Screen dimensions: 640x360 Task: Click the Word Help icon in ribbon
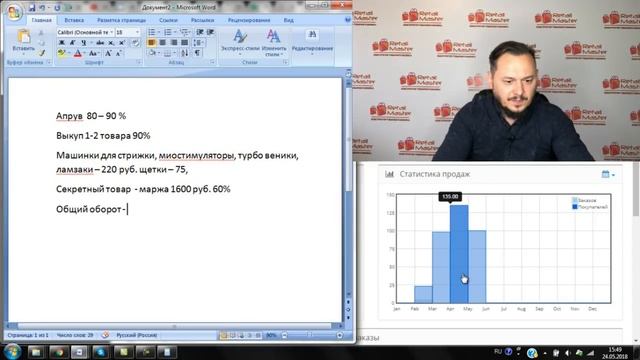click(x=347, y=20)
